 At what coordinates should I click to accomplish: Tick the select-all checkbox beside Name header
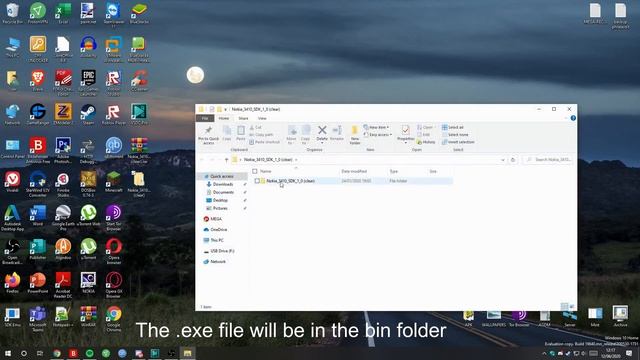[x=255, y=171]
